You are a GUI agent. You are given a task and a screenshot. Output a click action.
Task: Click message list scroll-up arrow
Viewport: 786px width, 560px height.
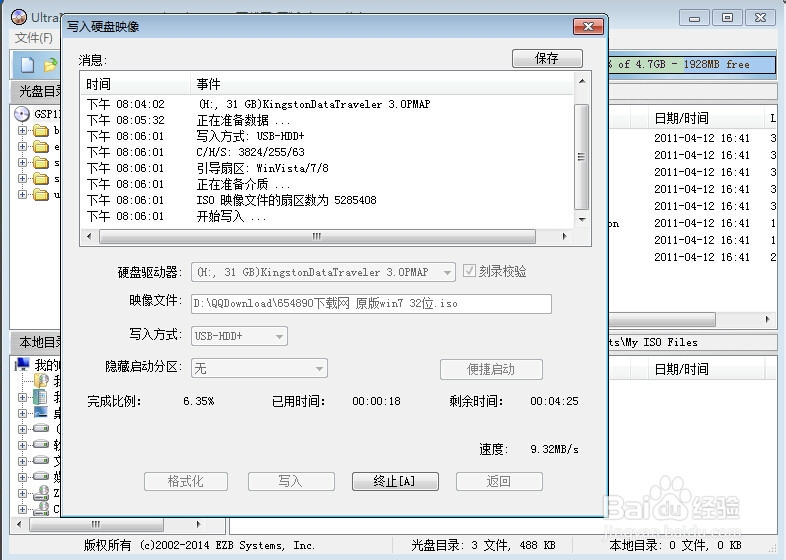tap(582, 81)
